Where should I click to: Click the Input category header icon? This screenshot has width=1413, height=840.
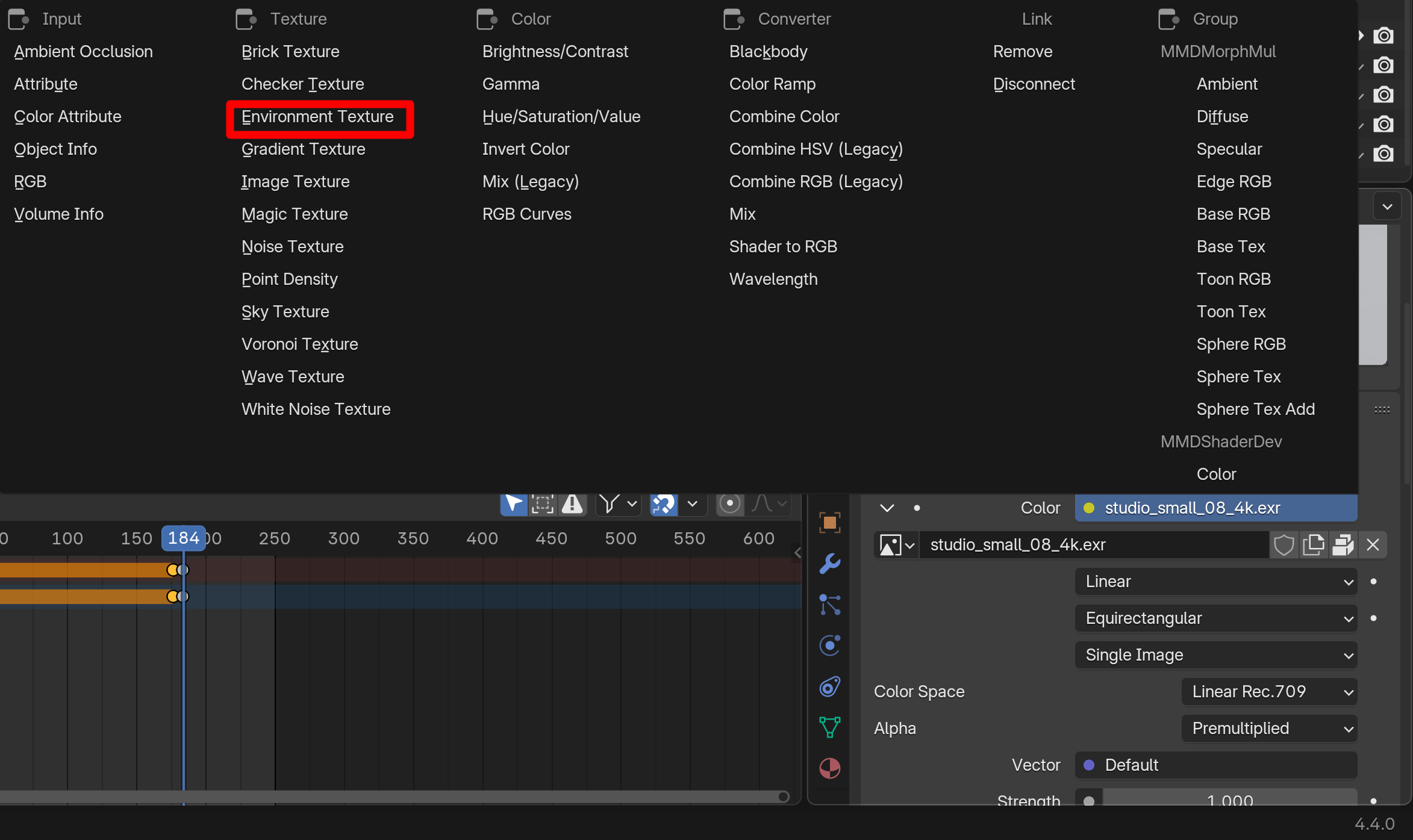pos(19,19)
